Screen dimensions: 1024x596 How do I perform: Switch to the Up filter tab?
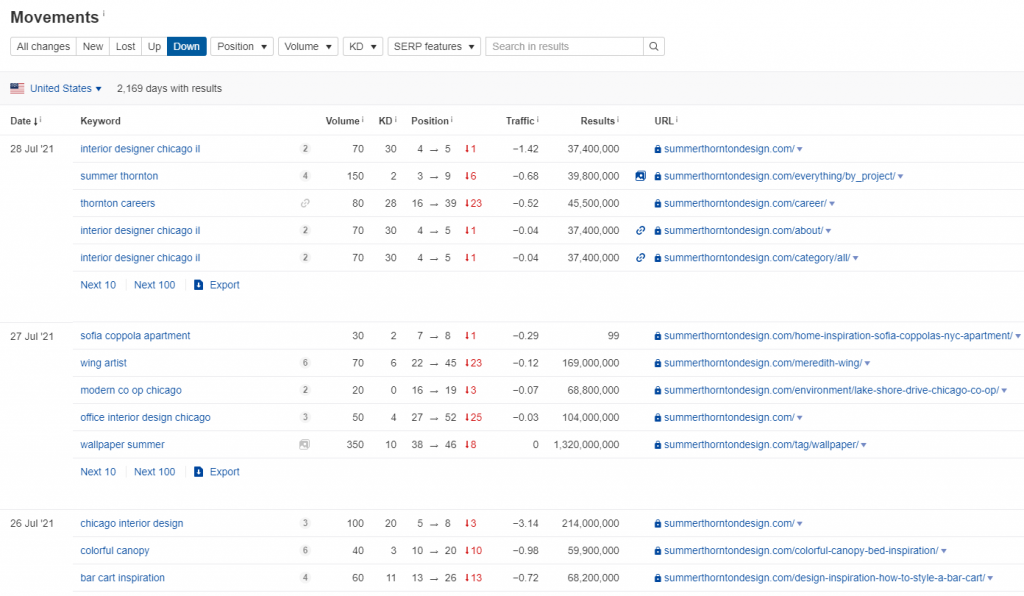154,46
